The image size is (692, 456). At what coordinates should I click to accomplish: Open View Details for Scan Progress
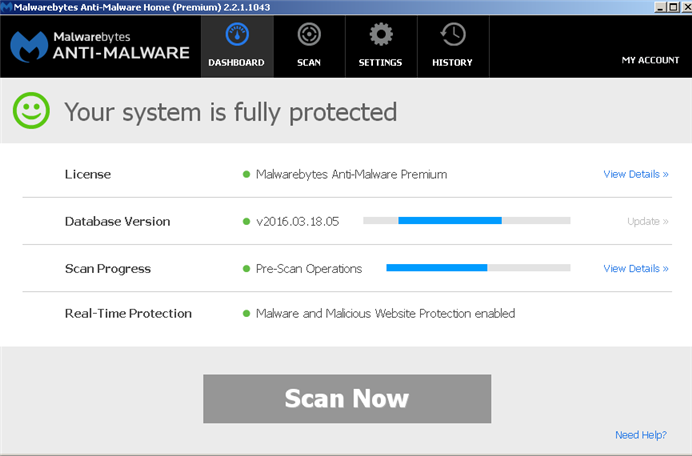click(635, 268)
